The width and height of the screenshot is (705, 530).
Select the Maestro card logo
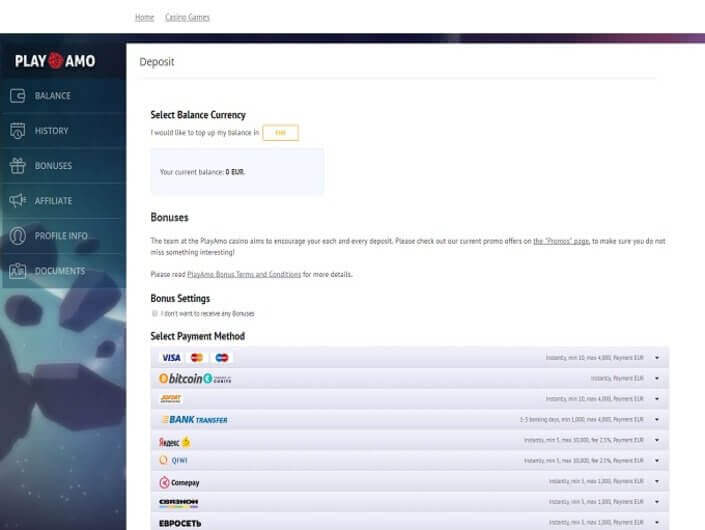(222, 358)
